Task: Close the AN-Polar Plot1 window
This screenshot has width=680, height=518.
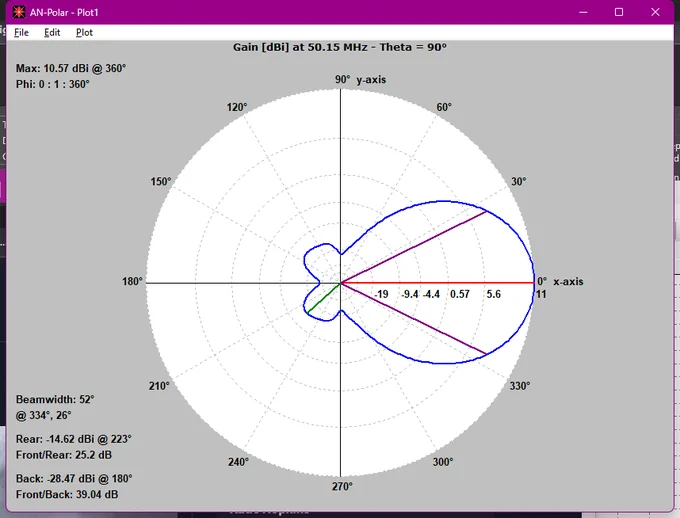Action: 655,12
